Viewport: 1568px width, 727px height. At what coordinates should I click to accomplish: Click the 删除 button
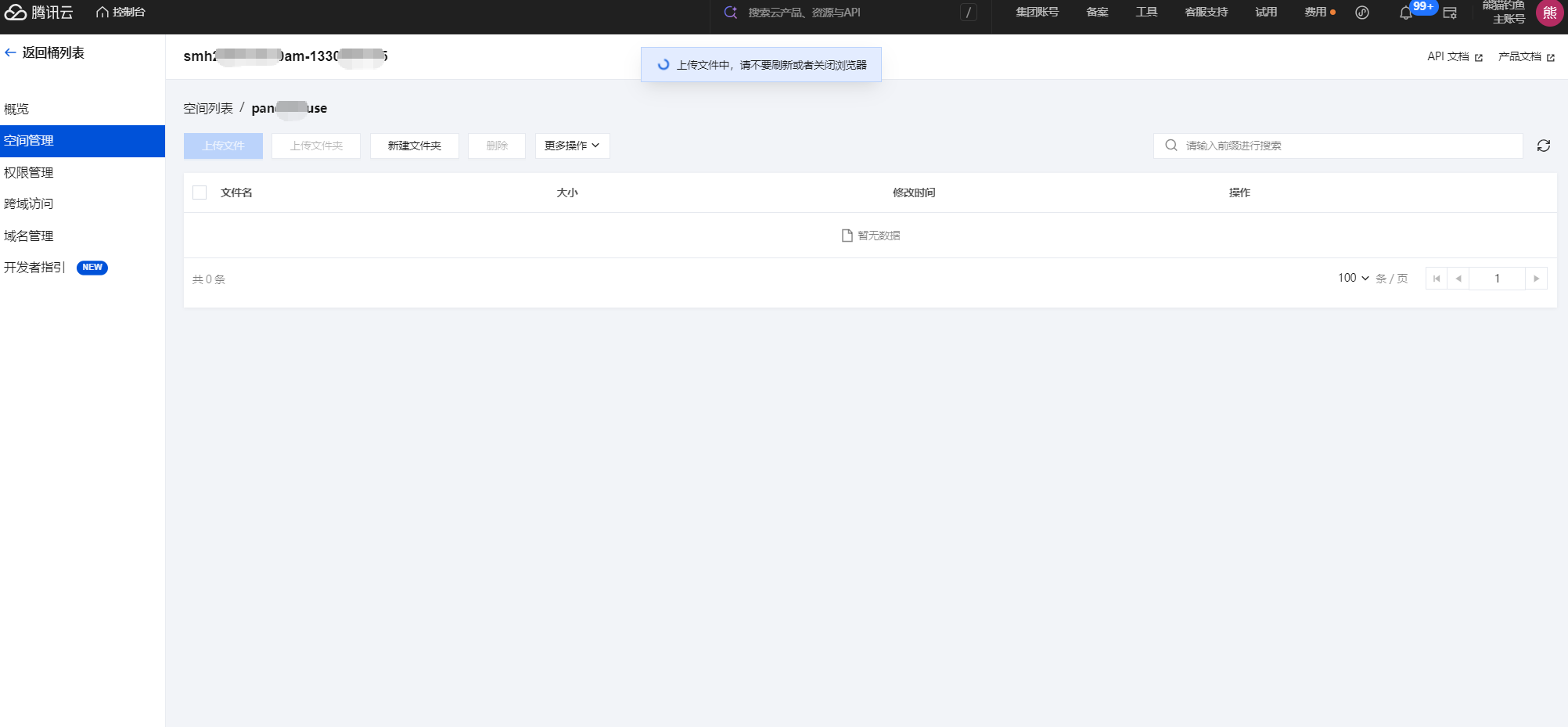coord(497,146)
